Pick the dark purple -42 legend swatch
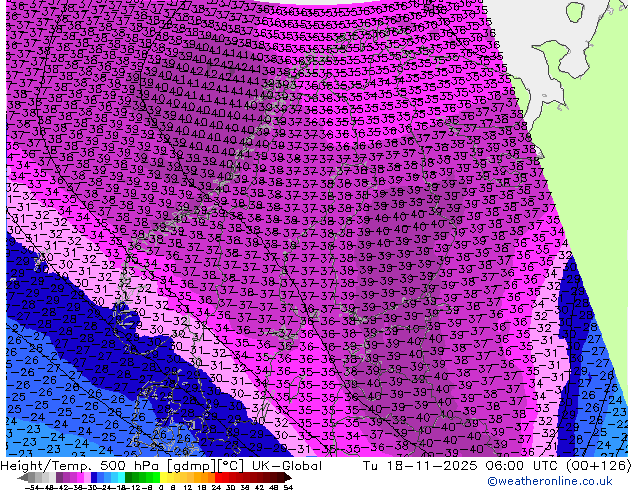The width and height of the screenshot is (634, 490). tap(59, 477)
